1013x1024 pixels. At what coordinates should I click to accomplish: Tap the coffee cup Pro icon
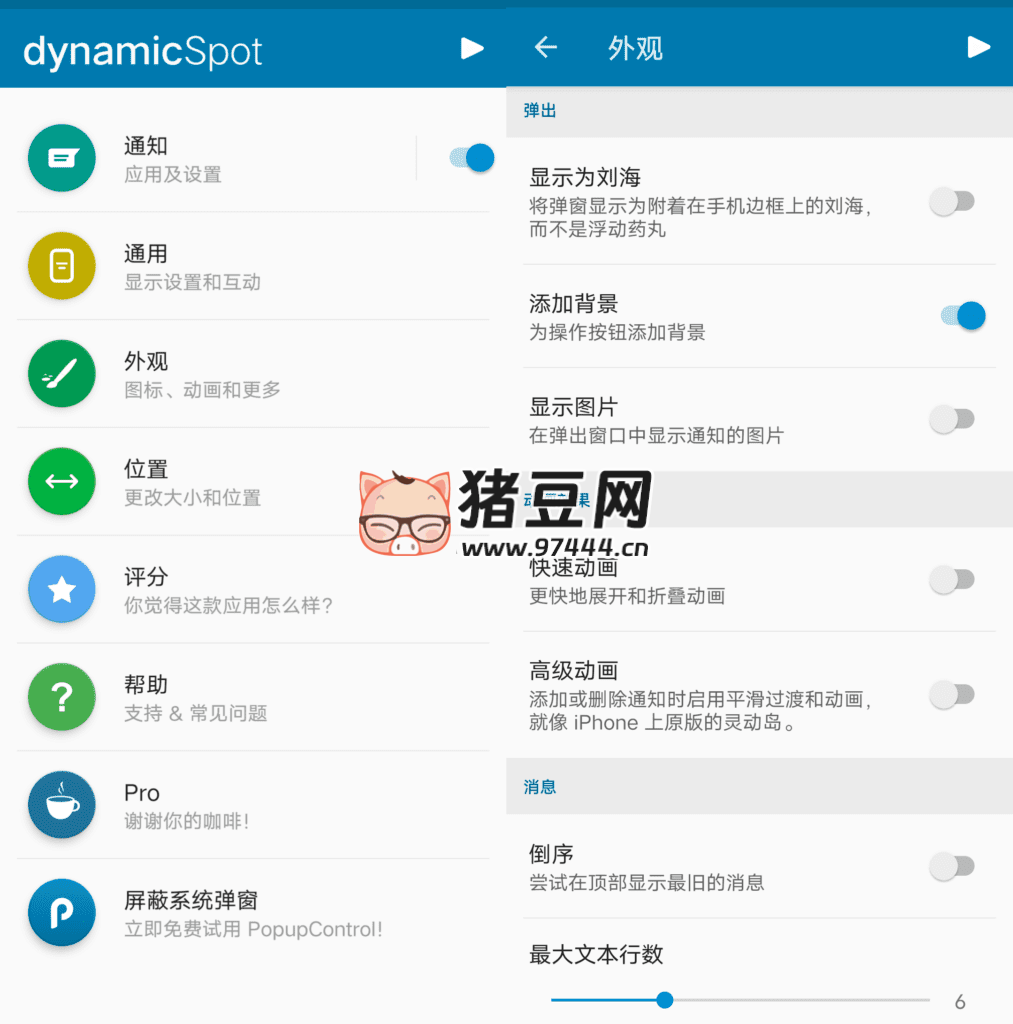pyautogui.click(x=62, y=805)
